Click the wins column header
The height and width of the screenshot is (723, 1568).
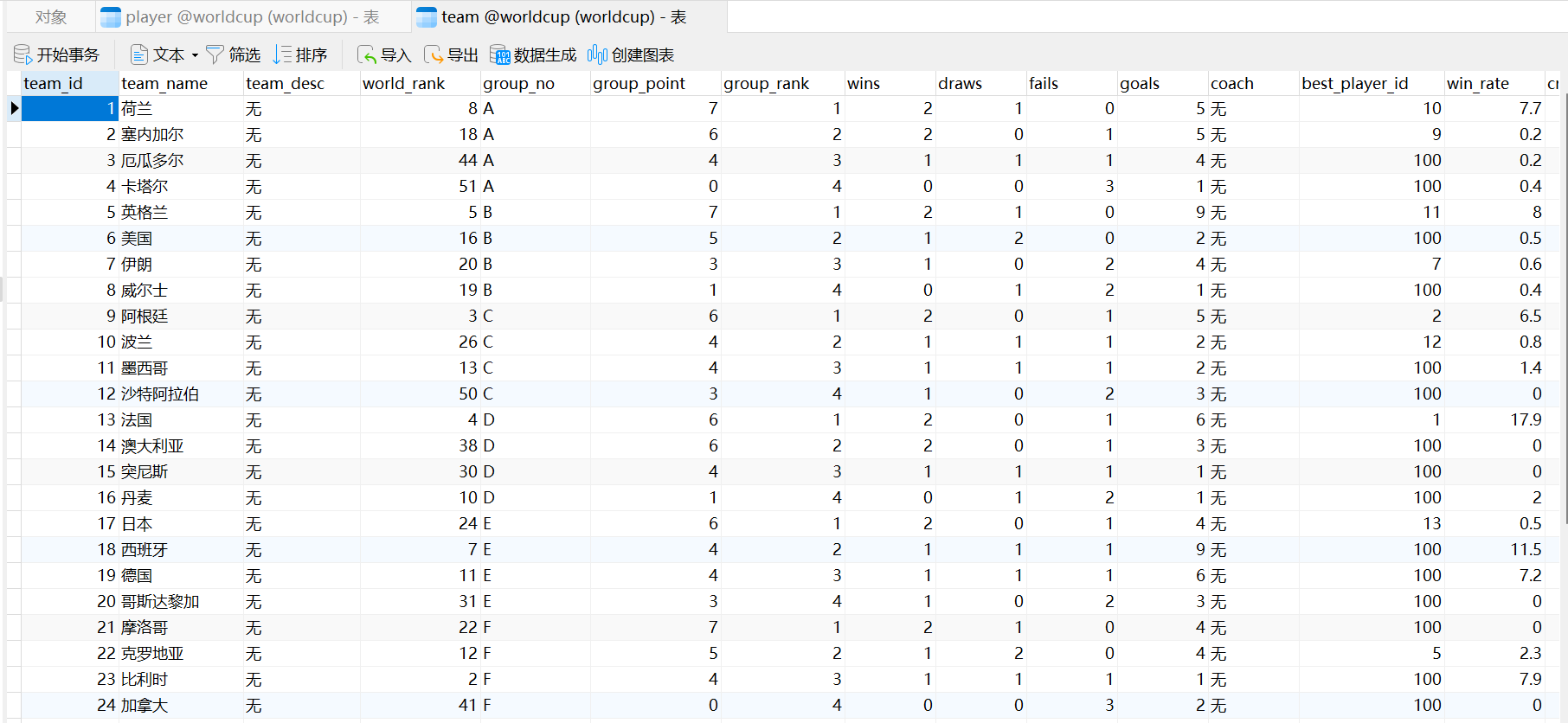tap(890, 83)
